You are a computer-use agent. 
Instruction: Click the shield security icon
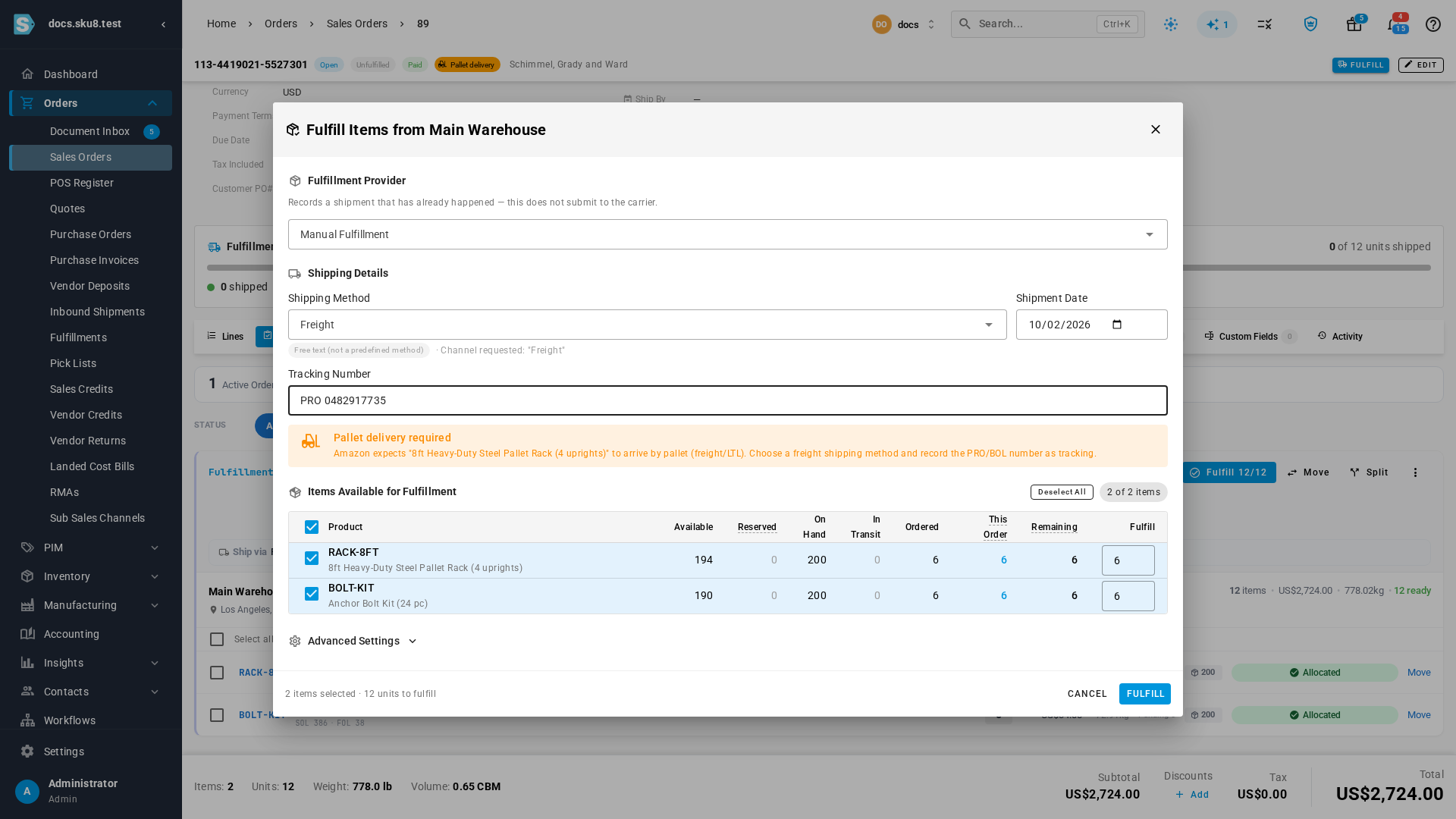pos(1310,24)
